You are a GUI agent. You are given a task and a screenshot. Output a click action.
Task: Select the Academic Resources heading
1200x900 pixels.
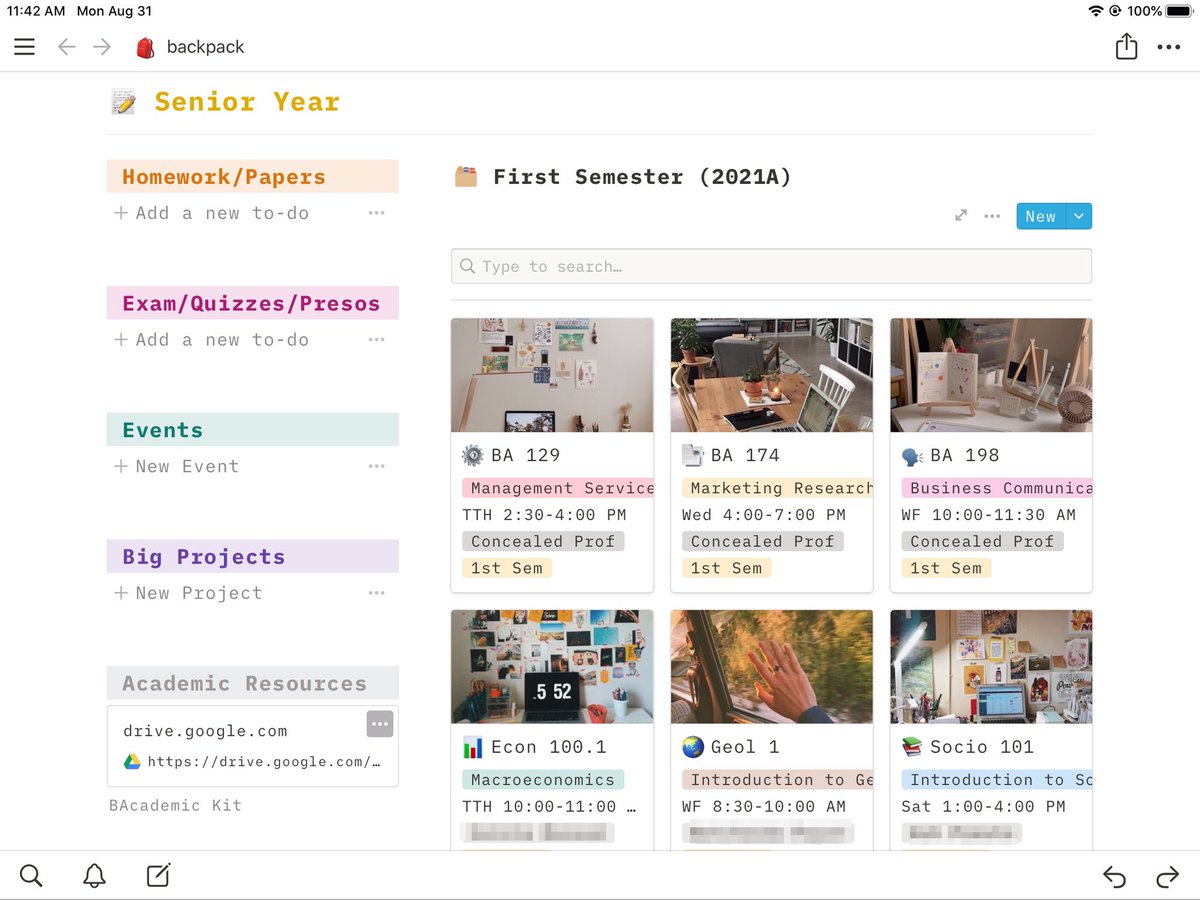(x=244, y=683)
